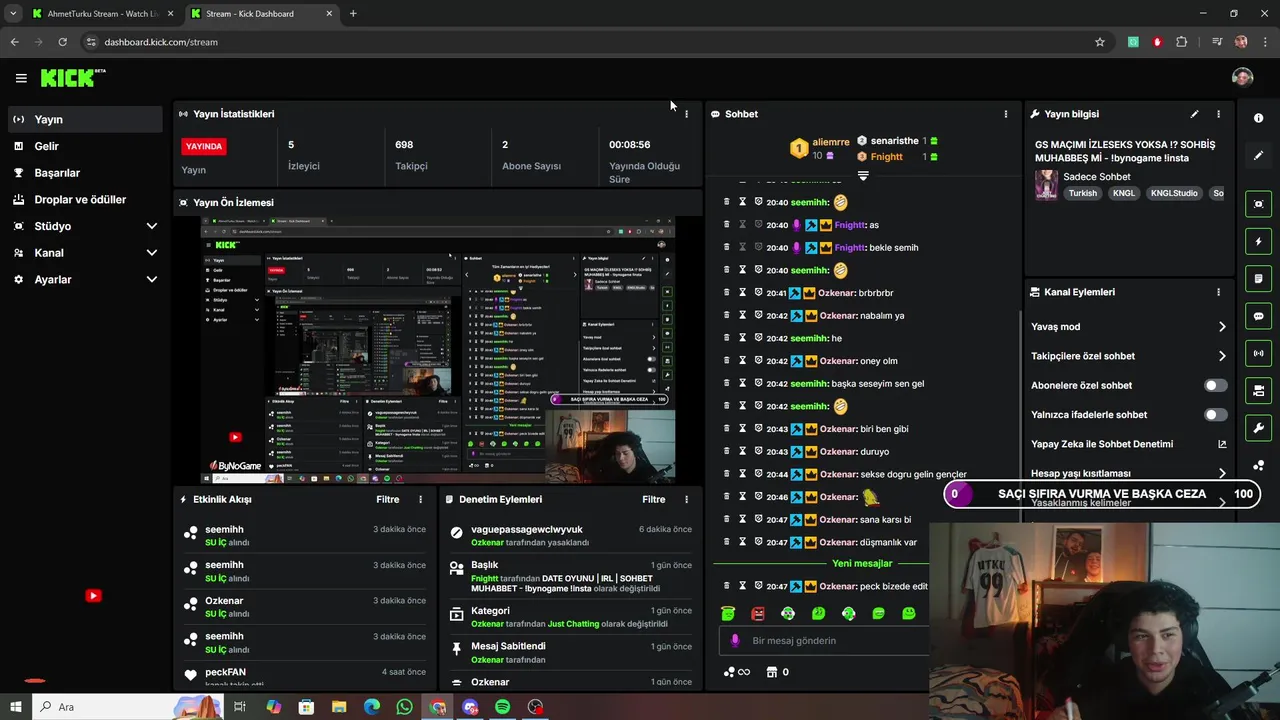Click the stream preview thumbnail

(437, 350)
